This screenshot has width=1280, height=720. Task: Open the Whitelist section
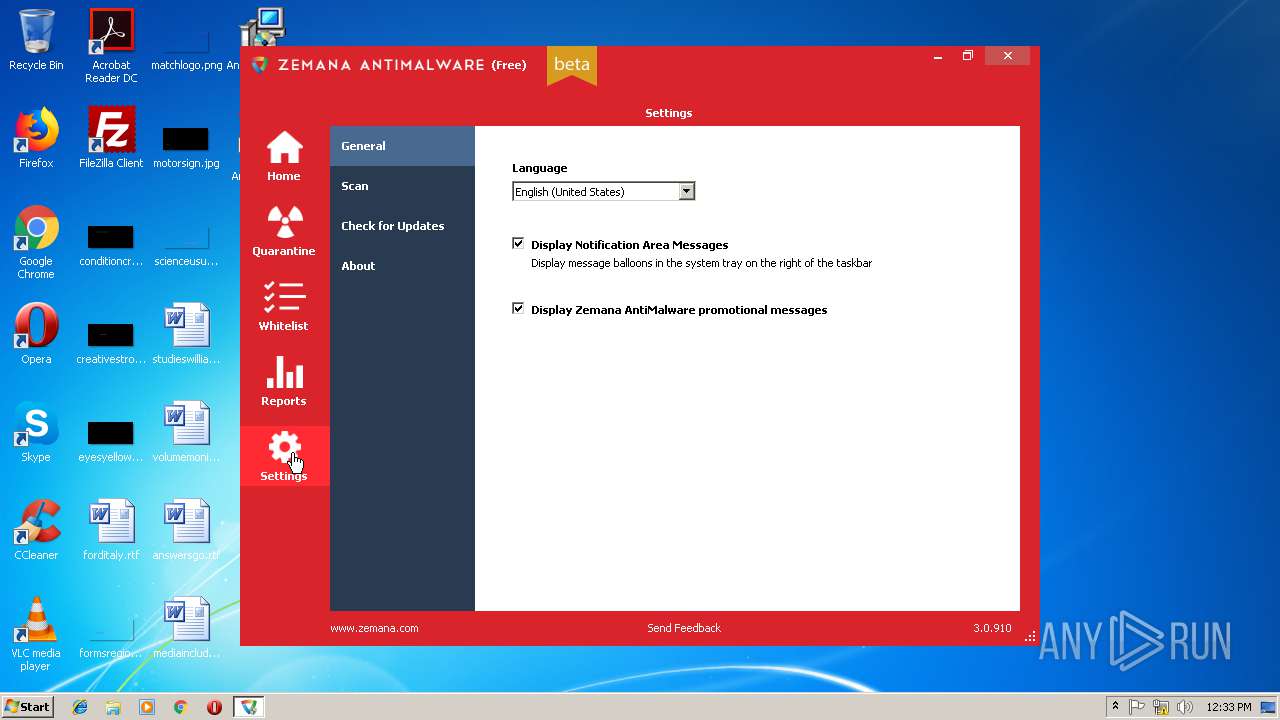pos(284,308)
